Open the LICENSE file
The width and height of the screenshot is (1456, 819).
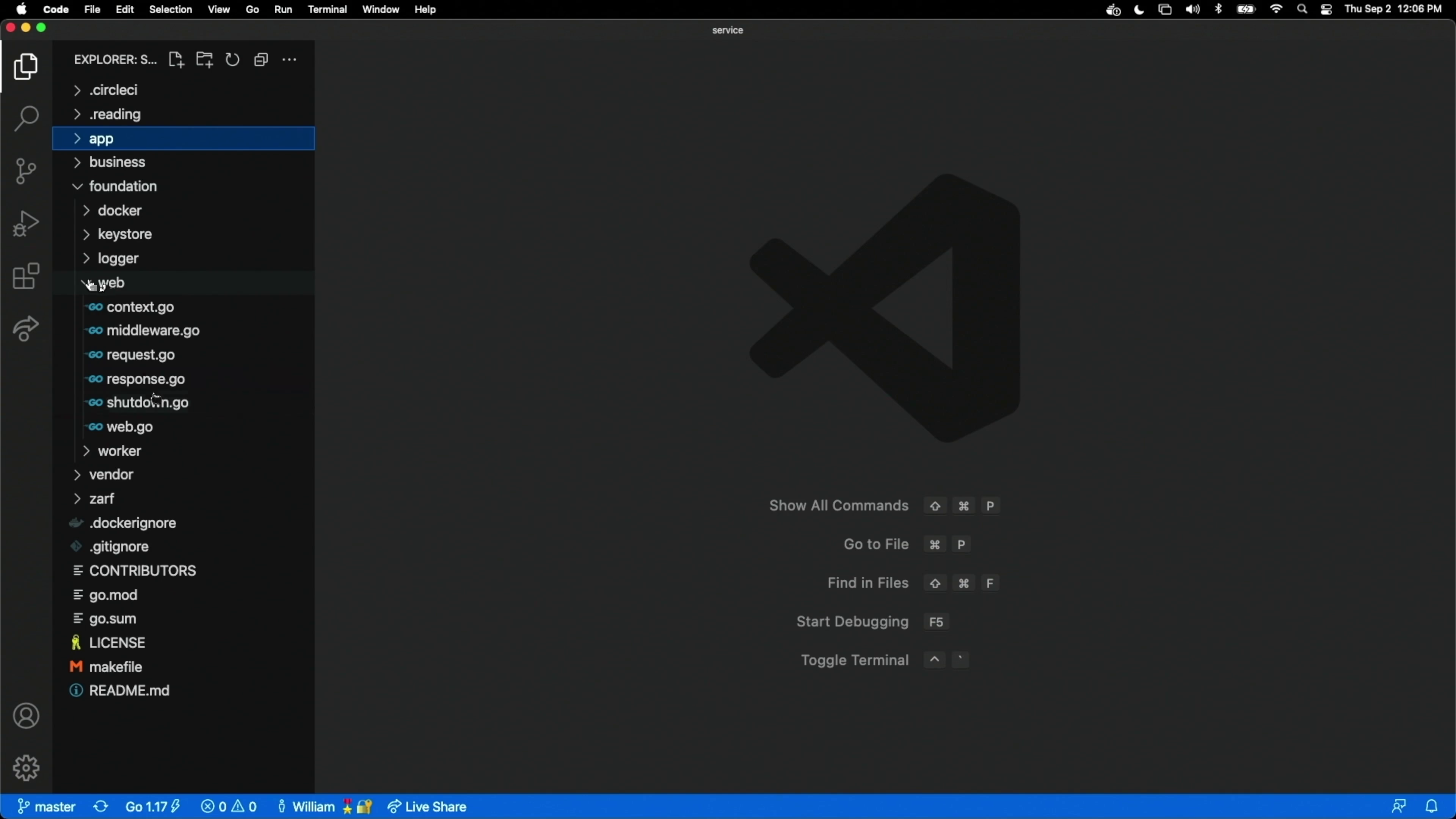coord(183,643)
